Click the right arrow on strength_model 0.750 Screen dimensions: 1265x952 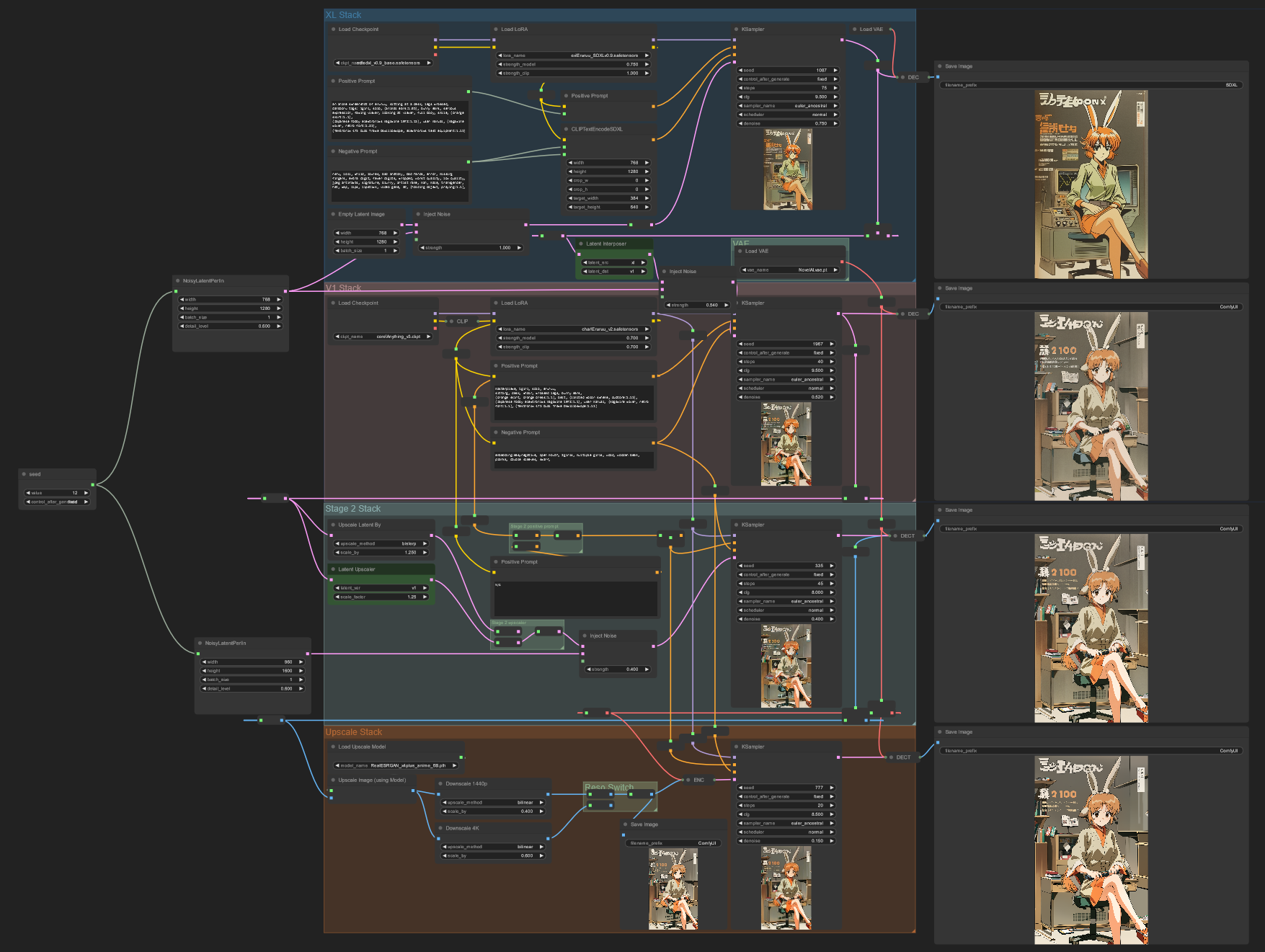pos(647,64)
